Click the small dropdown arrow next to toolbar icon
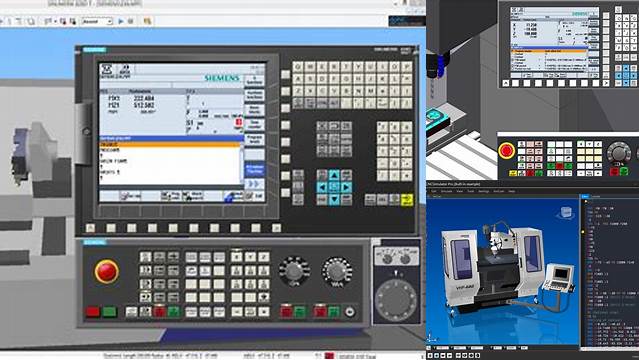The height and width of the screenshot is (360, 639). point(55,21)
